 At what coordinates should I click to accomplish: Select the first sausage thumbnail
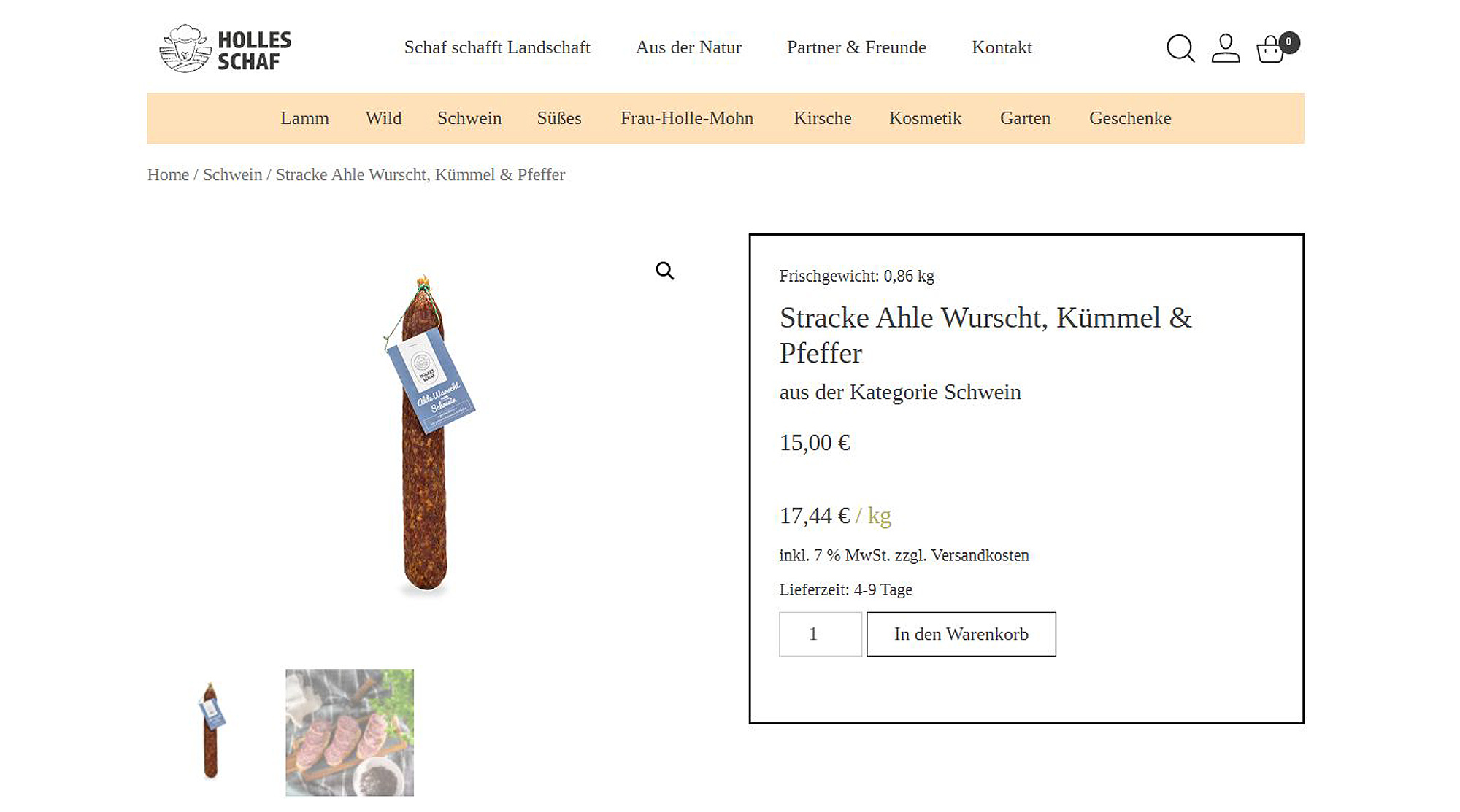click(211, 732)
